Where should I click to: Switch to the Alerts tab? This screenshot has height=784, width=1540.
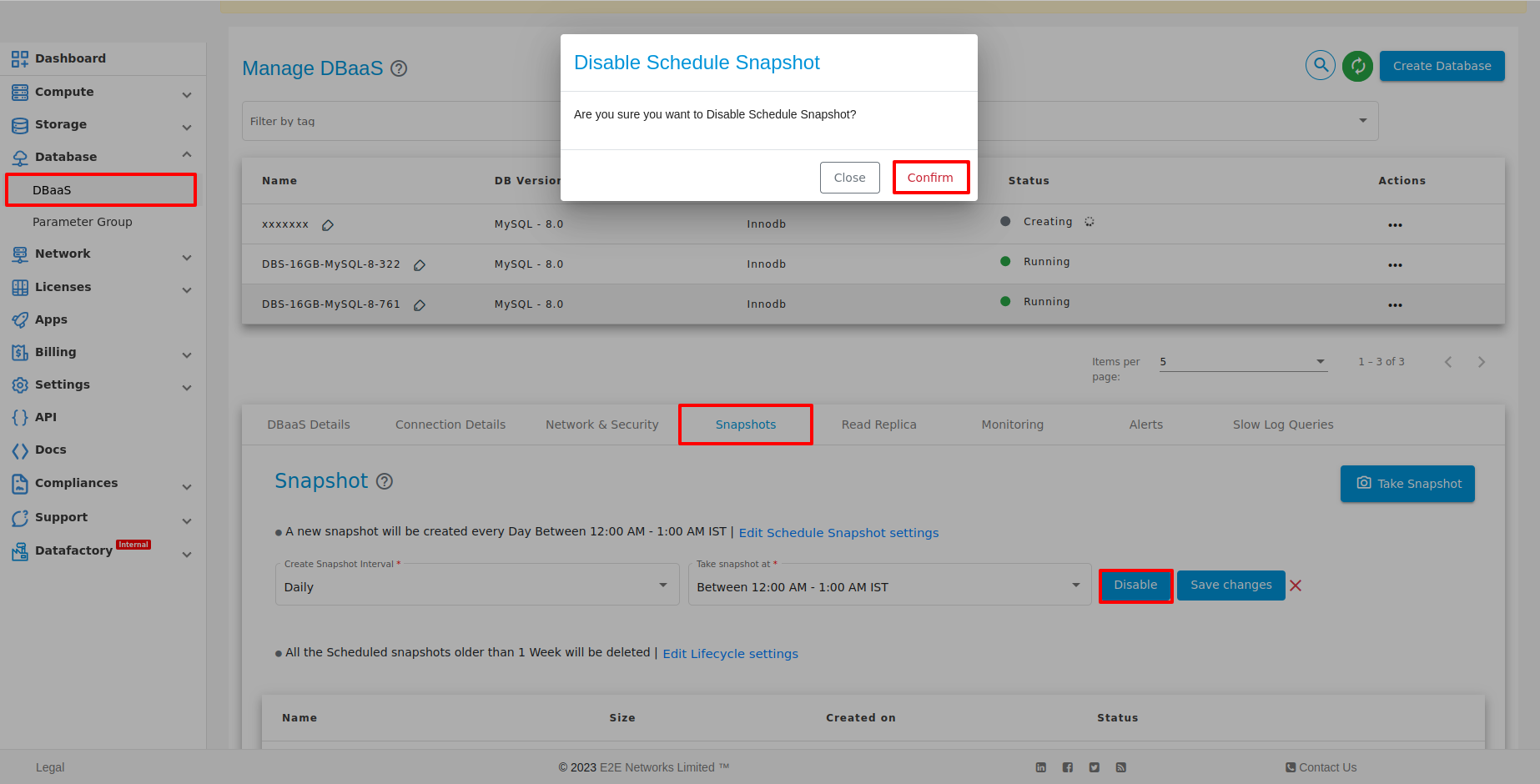(x=1146, y=425)
